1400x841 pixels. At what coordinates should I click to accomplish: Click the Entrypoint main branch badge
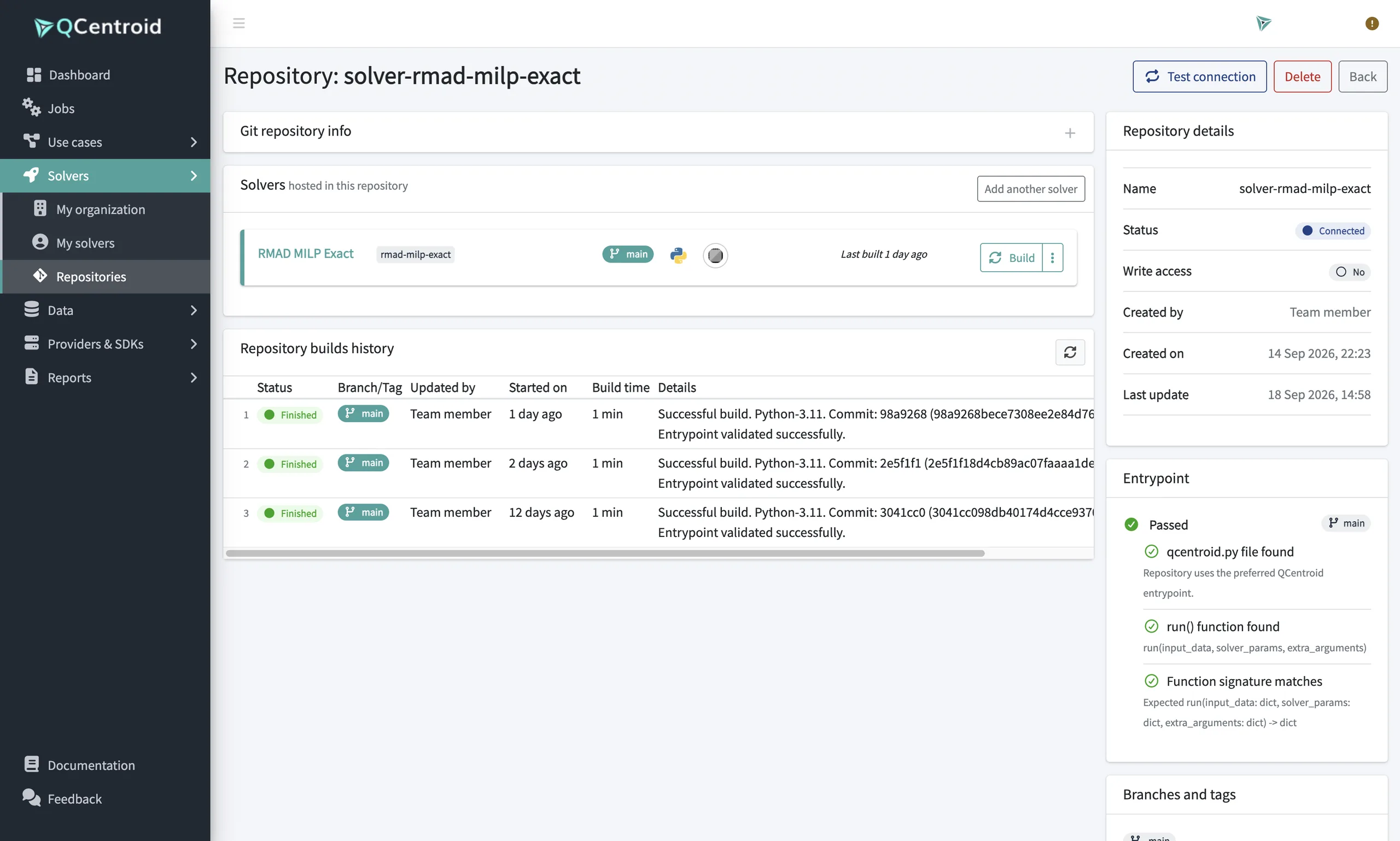click(1346, 523)
